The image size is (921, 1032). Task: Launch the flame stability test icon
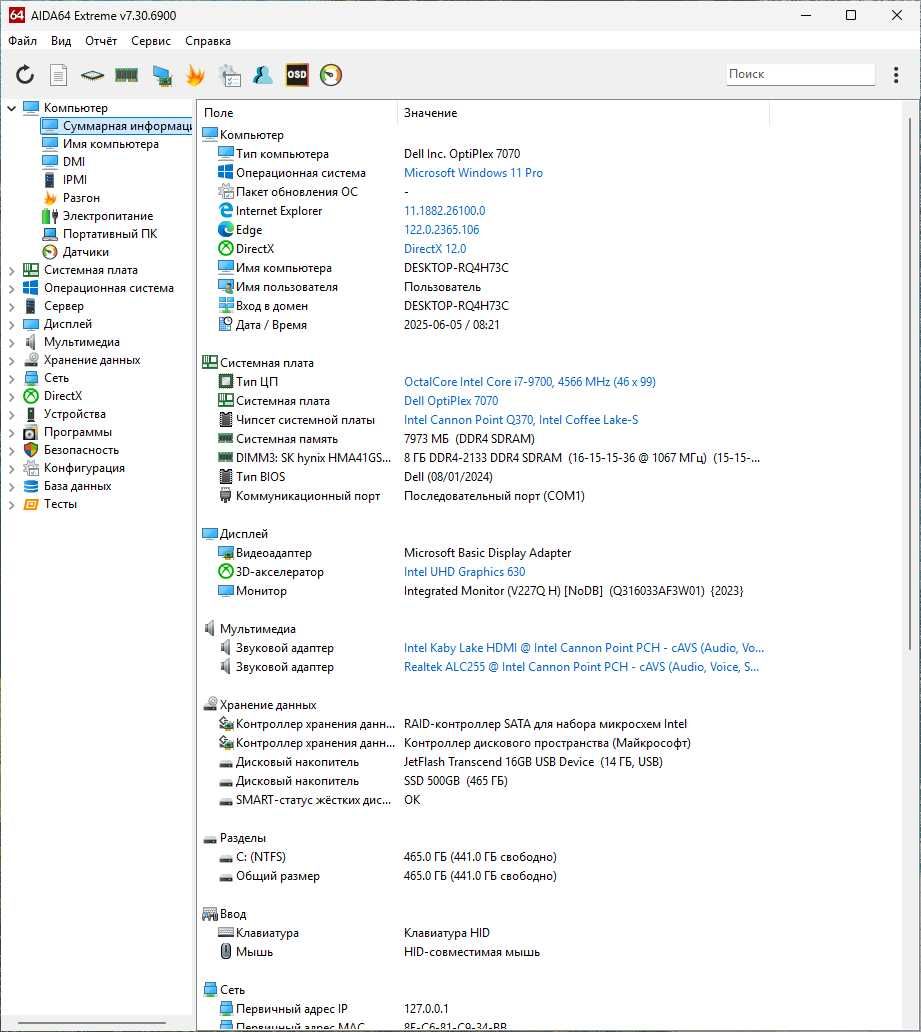[195, 74]
